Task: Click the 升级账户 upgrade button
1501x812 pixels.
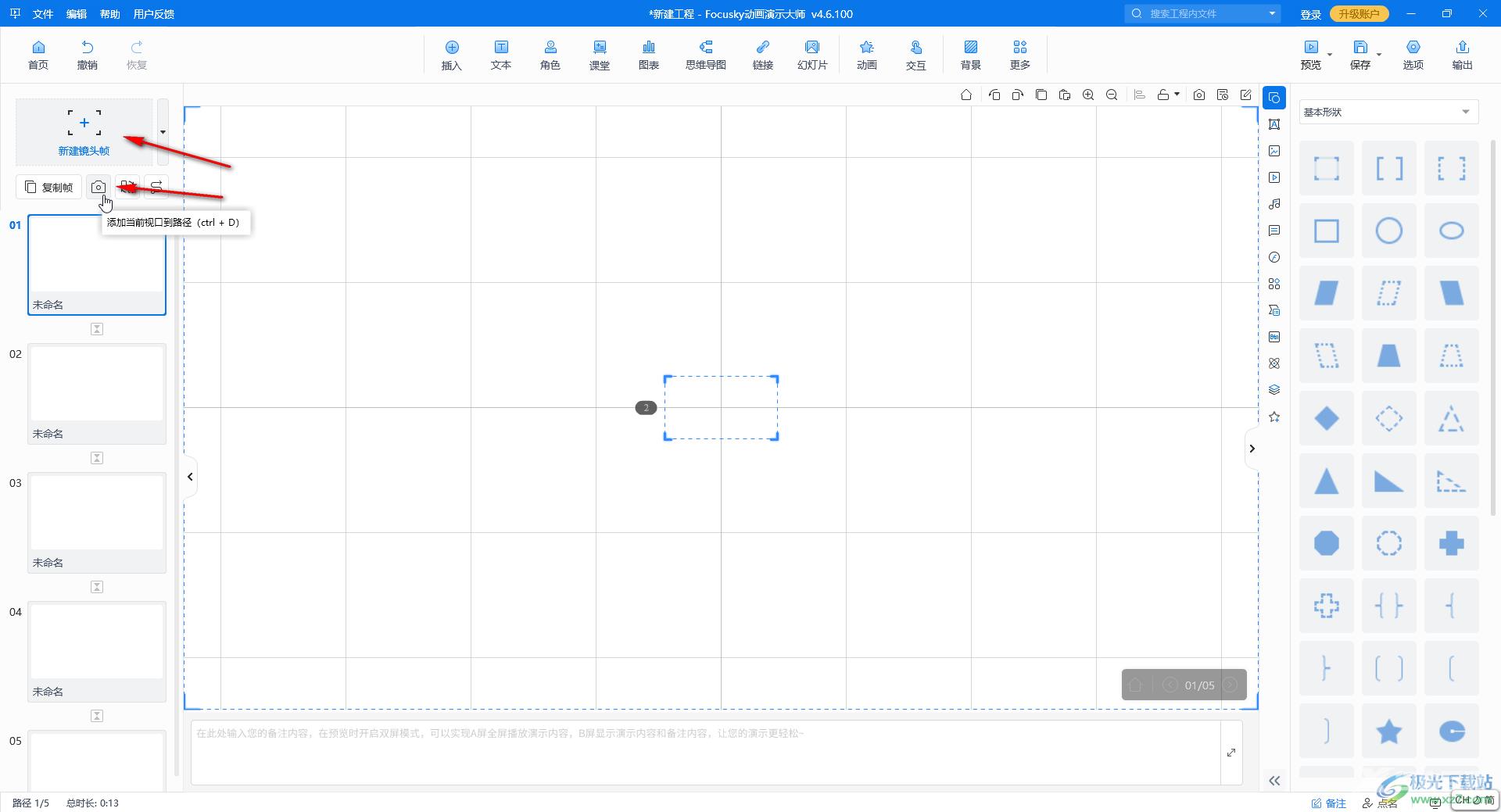Action: pos(1359,14)
